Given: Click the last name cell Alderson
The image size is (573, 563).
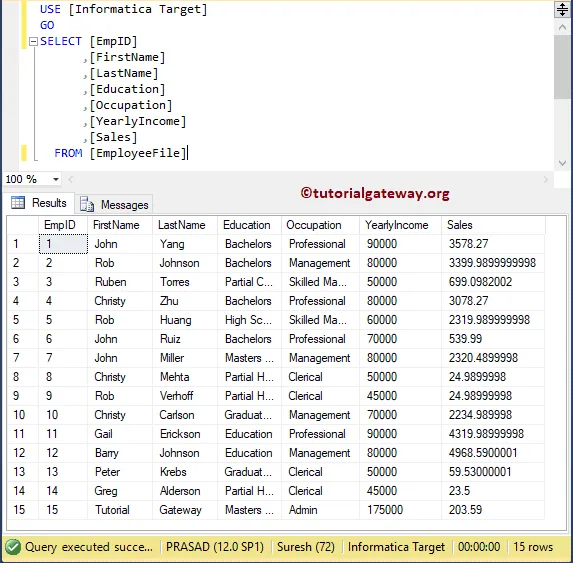Looking at the screenshot, I should pyautogui.click(x=185, y=491).
